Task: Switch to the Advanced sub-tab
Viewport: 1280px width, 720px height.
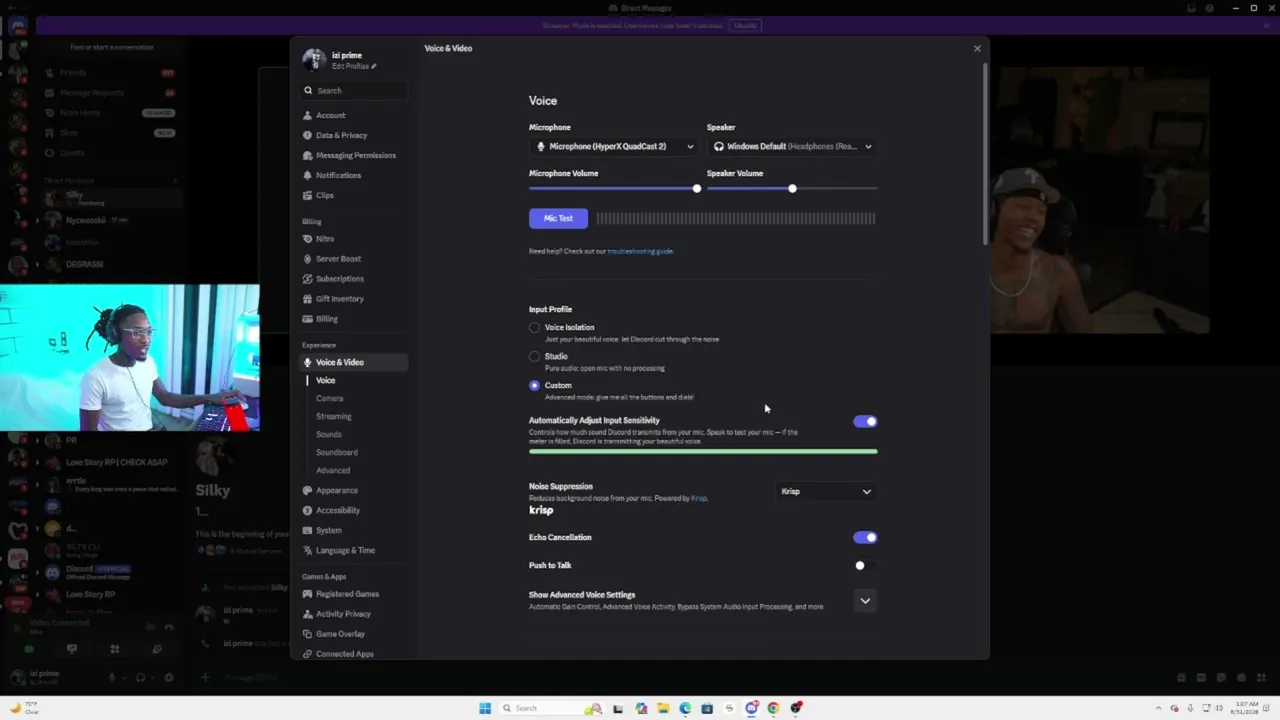Action: coord(333,470)
